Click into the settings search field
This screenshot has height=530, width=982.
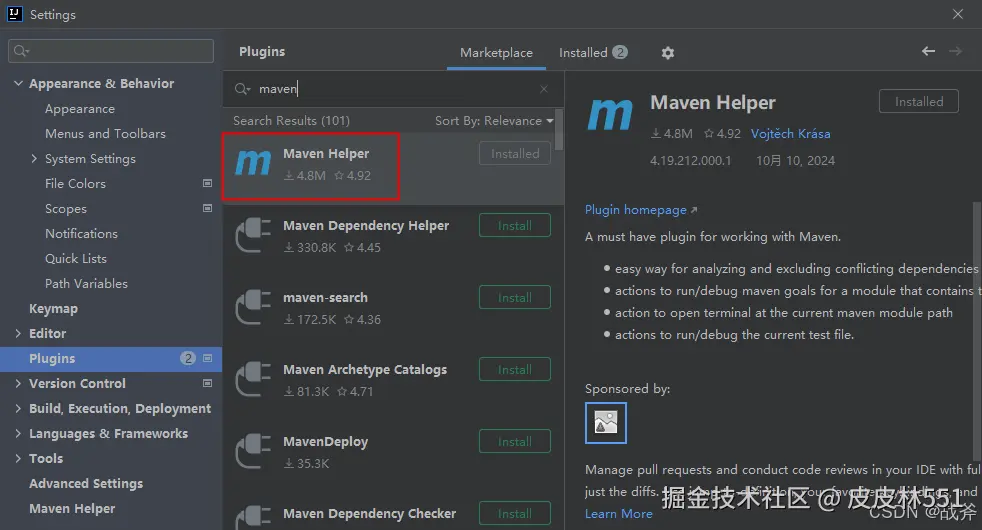[x=111, y=51]
